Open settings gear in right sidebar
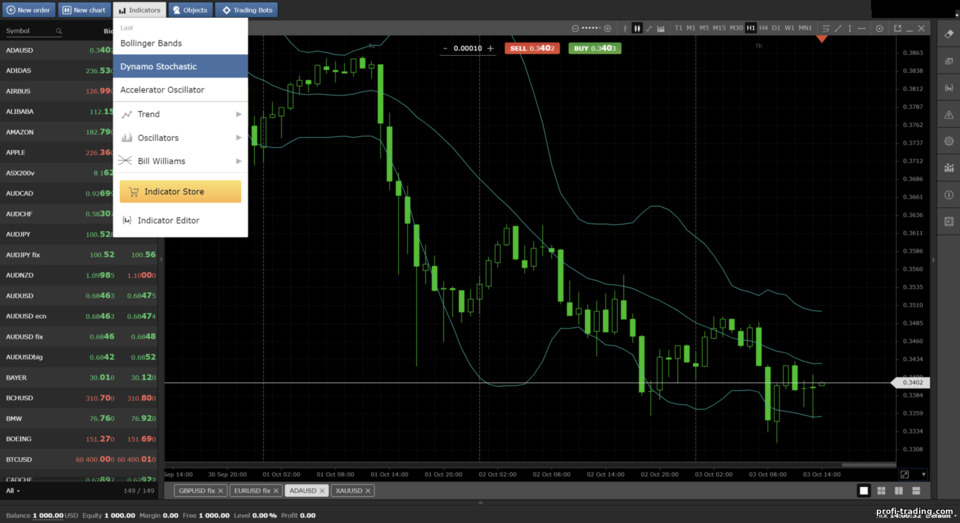Viewport: 960px width, 523px height. [x=949, y=141]
